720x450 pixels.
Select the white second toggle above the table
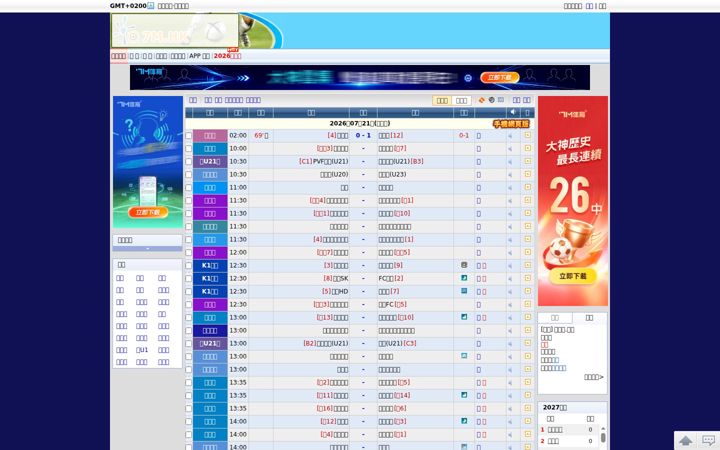pos(461,101)
